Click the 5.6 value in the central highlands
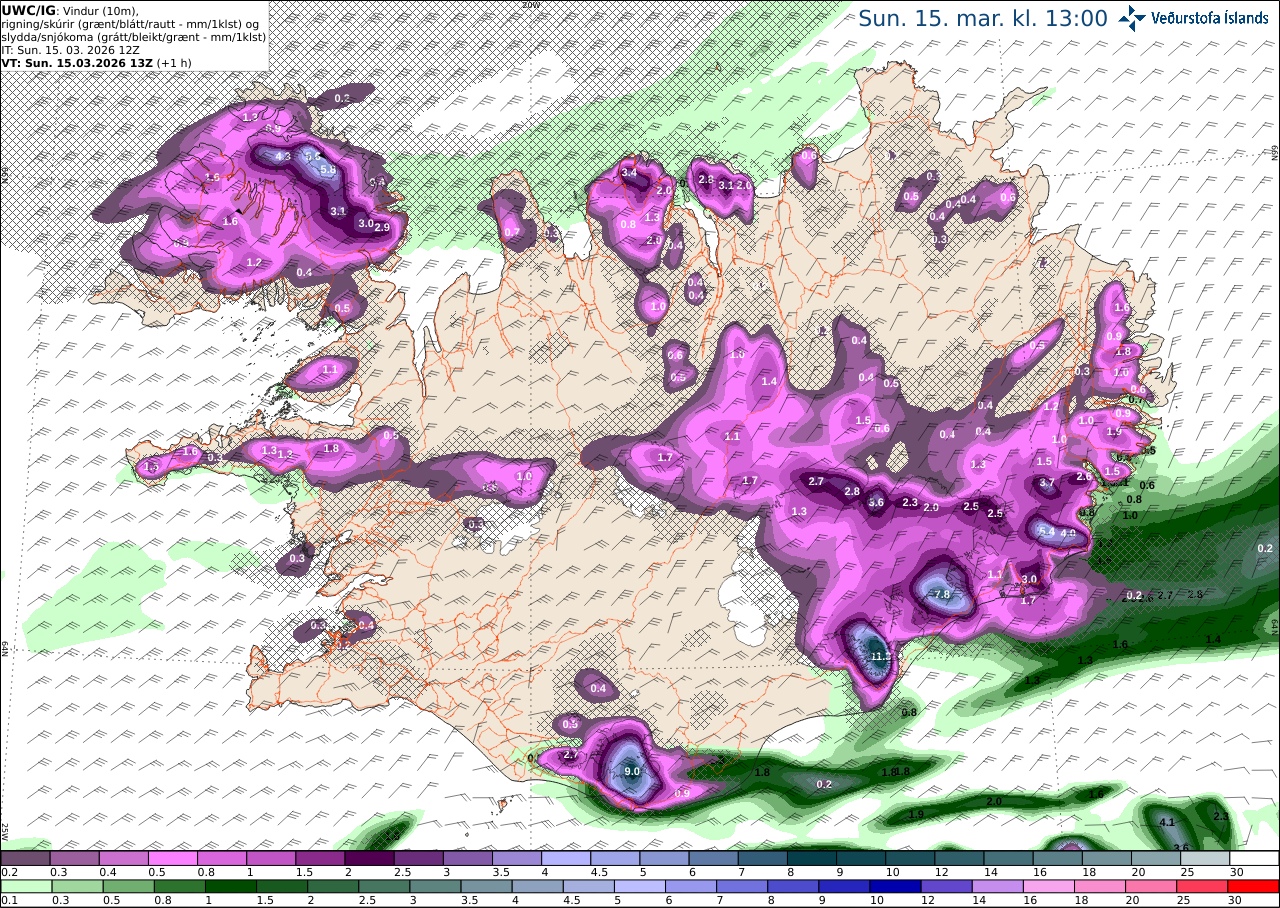The image size is (1280, 908). tap(877, 502)
